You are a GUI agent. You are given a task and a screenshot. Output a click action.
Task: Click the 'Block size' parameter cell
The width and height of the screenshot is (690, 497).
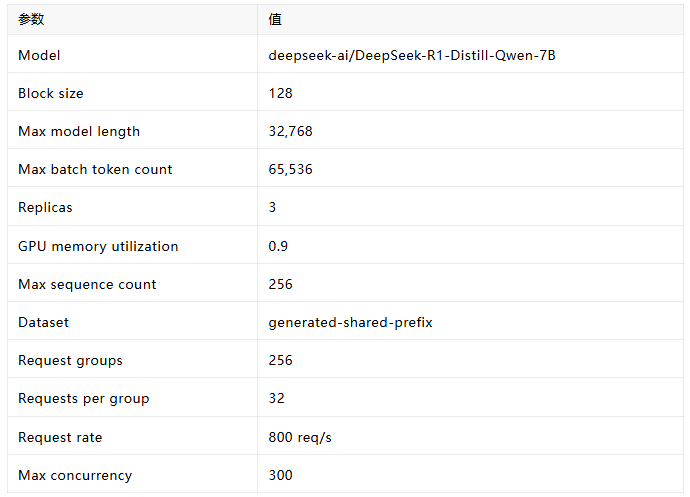click(132, 92)
